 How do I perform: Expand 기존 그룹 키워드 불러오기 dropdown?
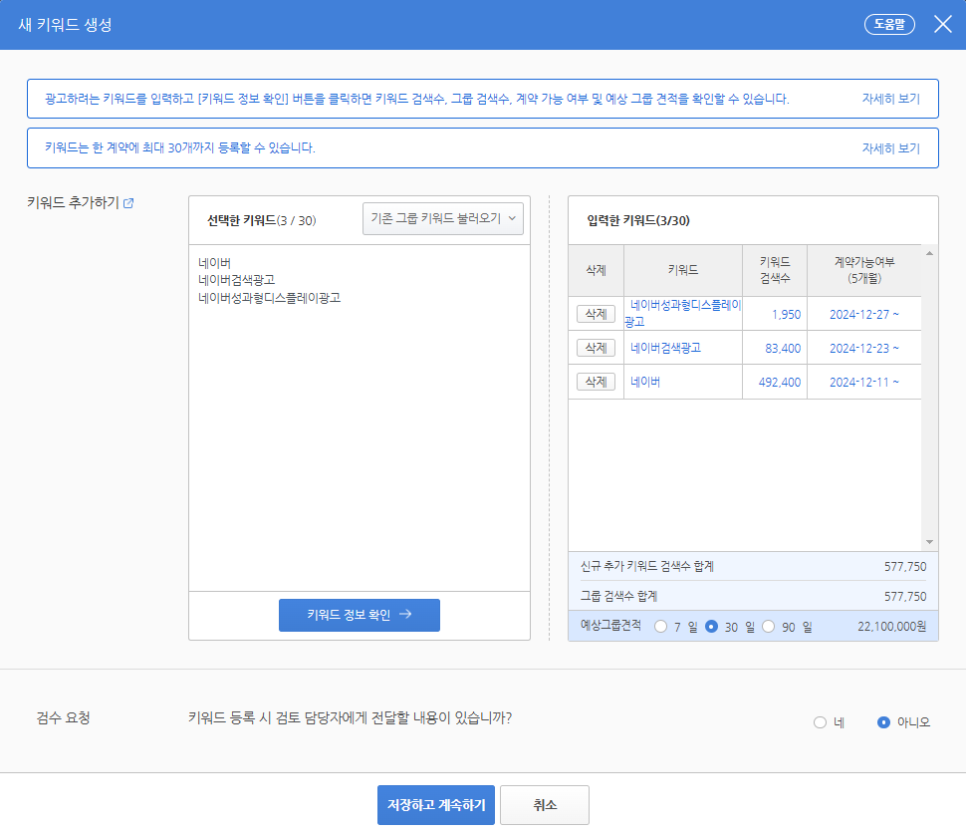[443, 218]
